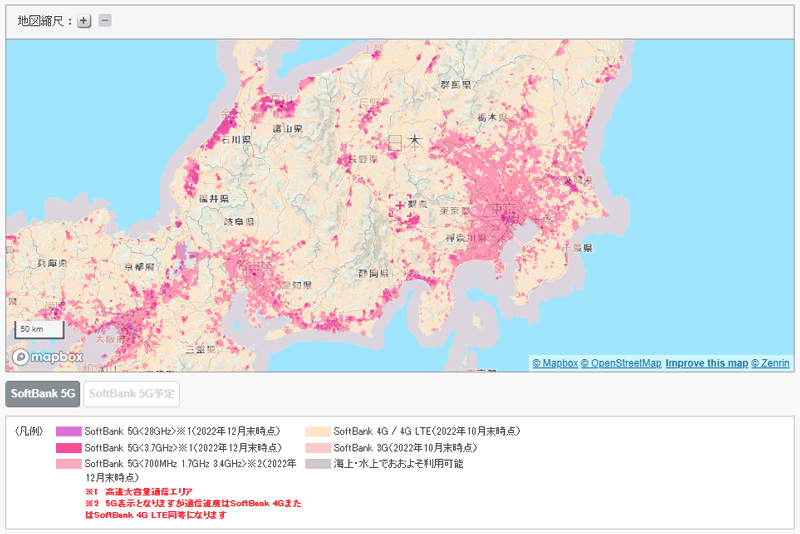
Task: Click the ※1 高速大容量通信エリア note
Action: 139,492
